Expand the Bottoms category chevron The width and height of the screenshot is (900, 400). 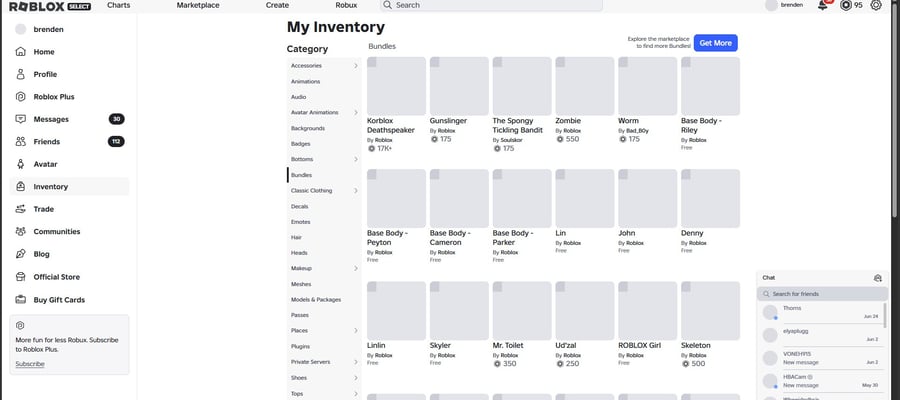(356, 159)
